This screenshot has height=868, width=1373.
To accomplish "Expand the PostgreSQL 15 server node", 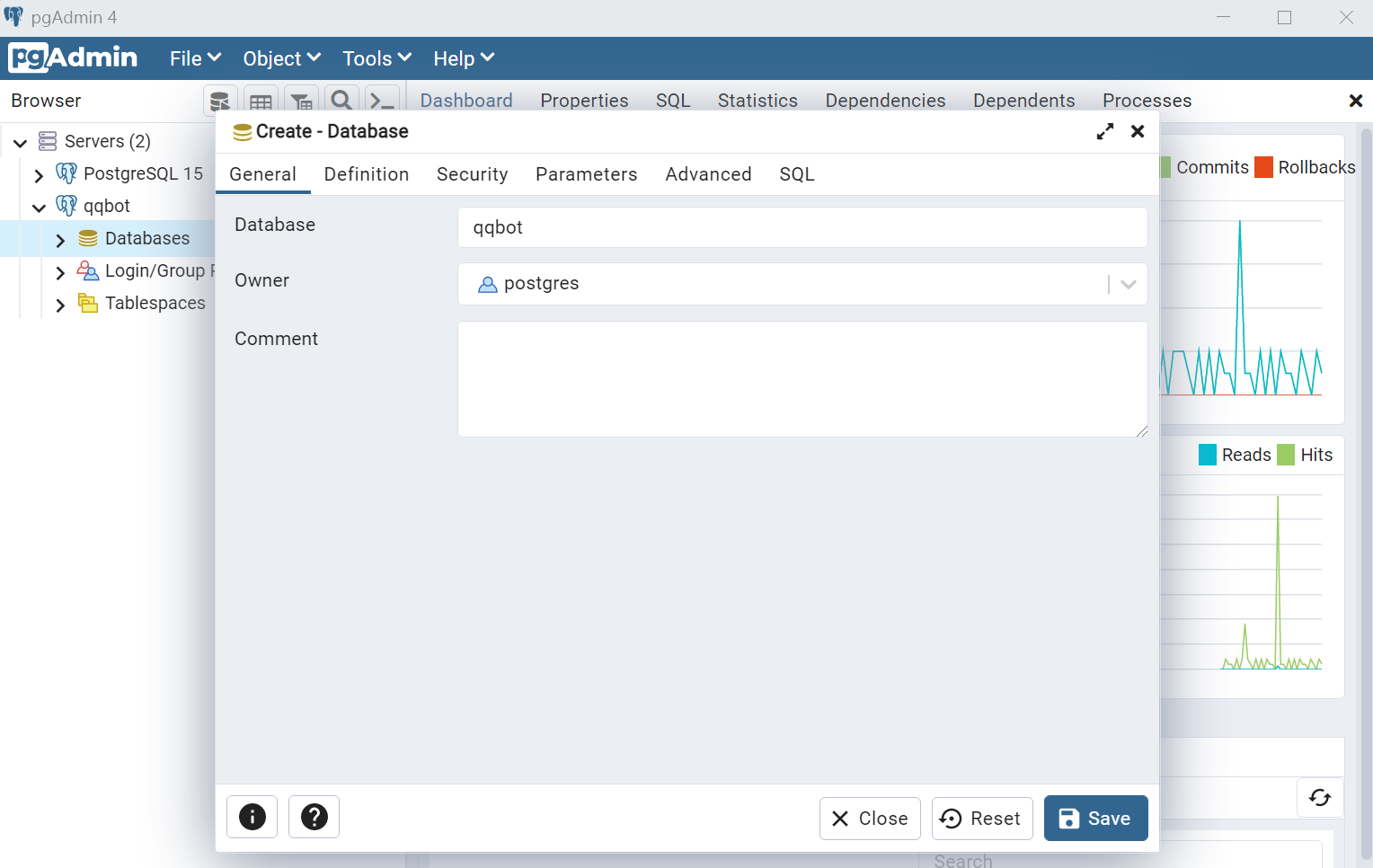I will pos(39,174).
